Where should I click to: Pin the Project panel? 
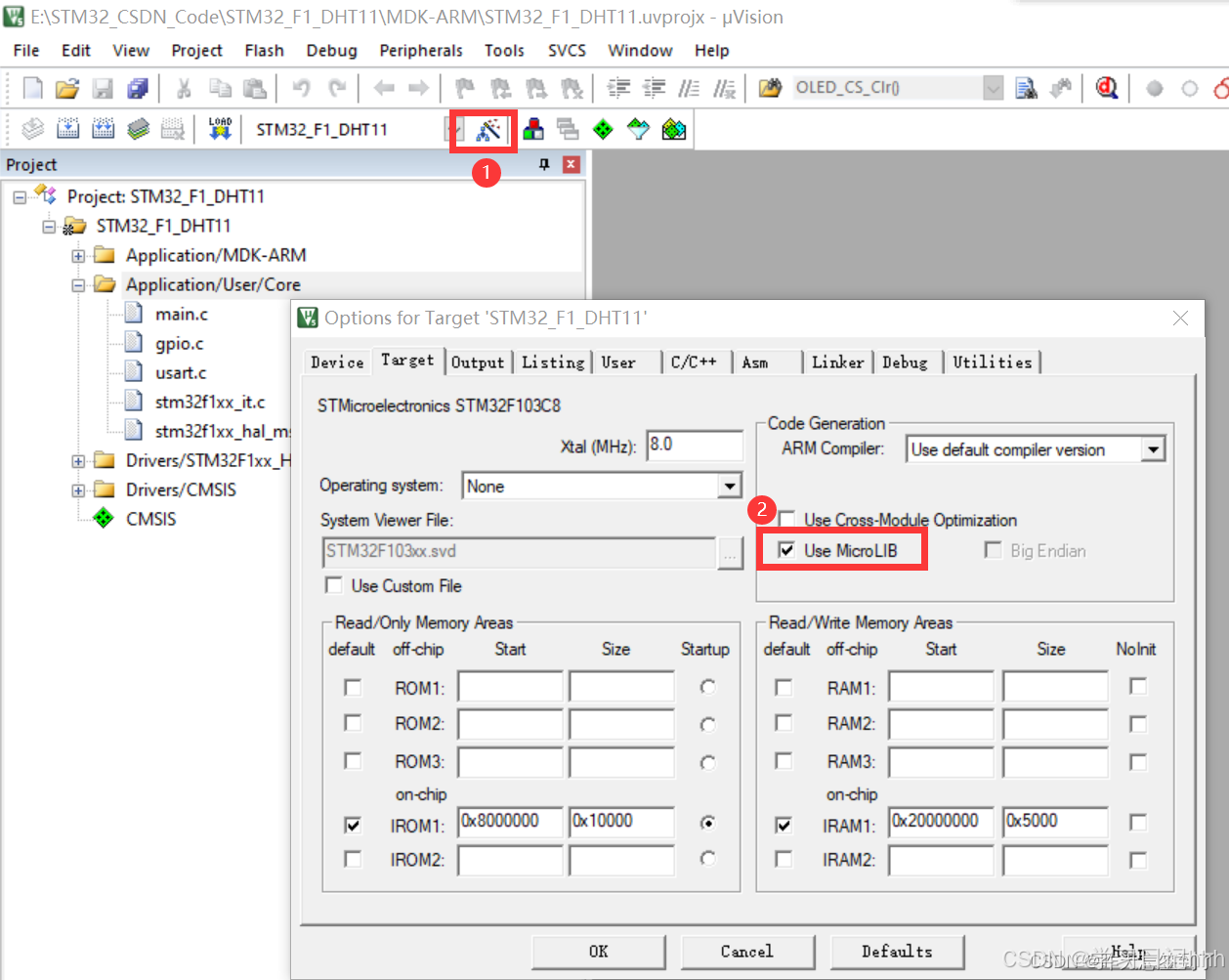point(544,164)
